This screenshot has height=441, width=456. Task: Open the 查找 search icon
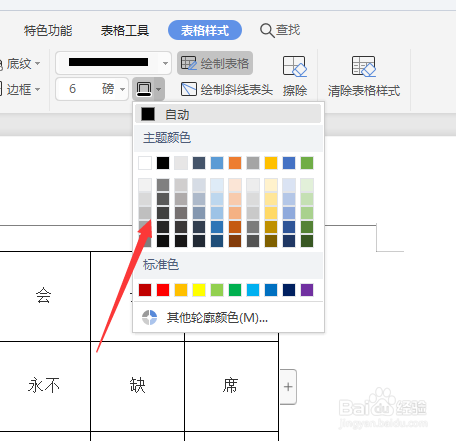click(x=267, y=30)
